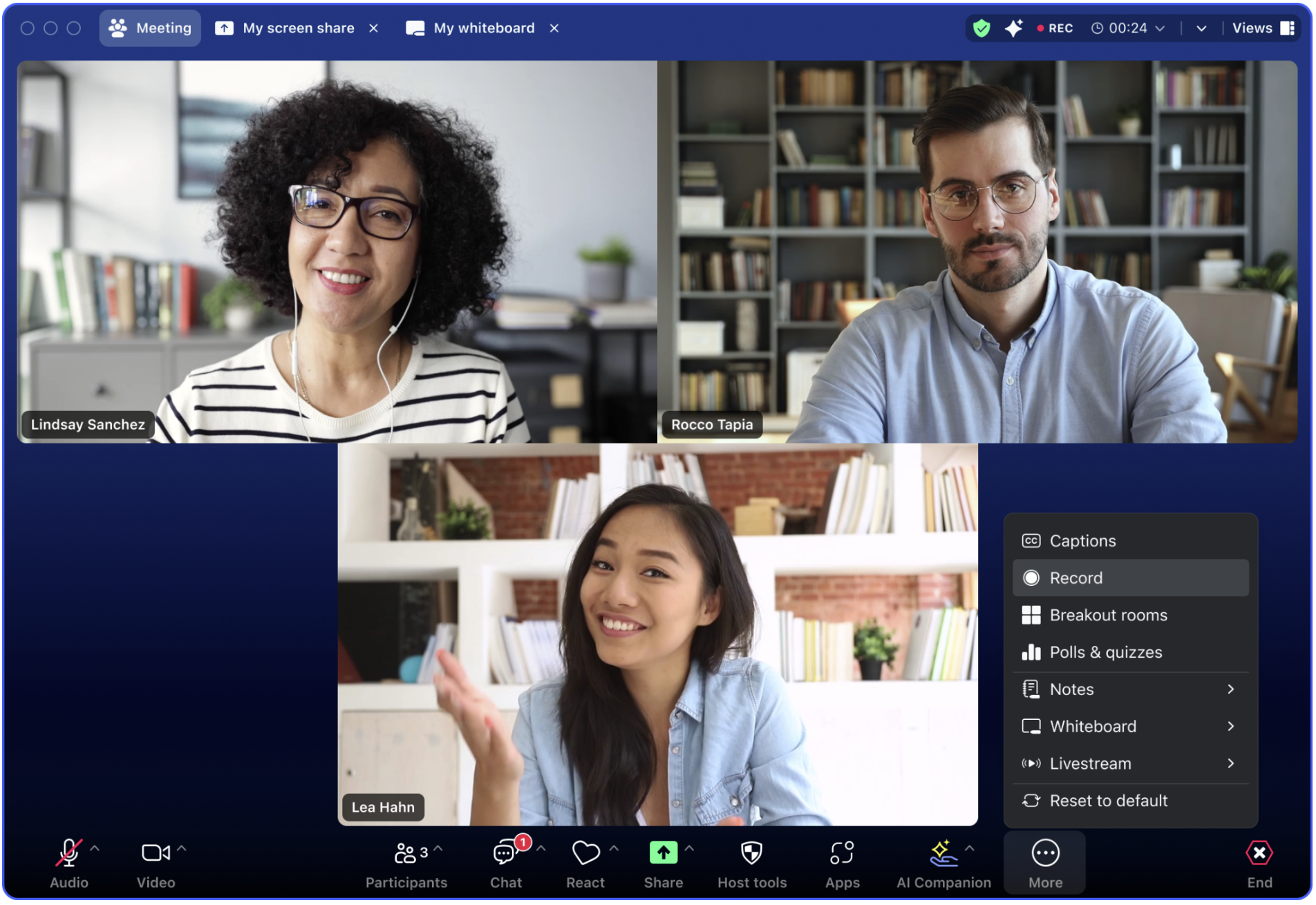
Task: Expand the Share options caret
Action: 689,848
